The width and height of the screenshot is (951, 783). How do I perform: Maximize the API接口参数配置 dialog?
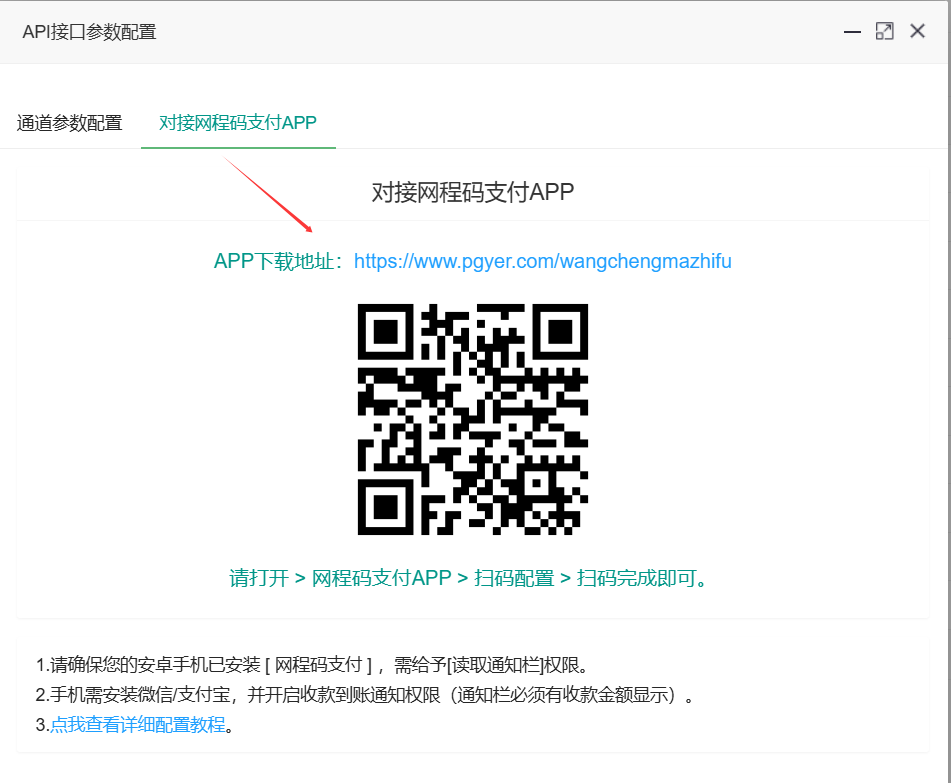point(885,31)
